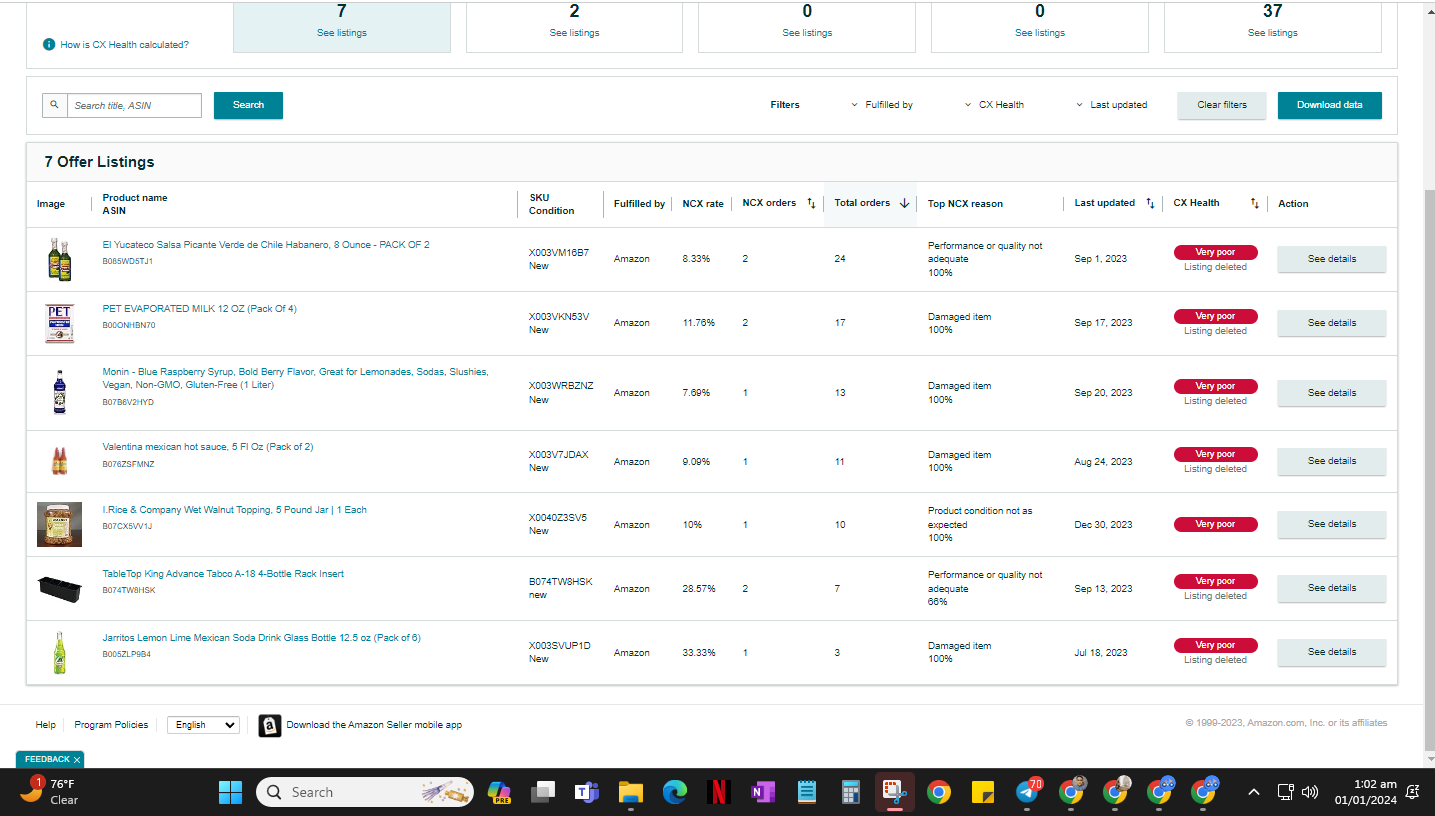The width and height of the screenshot is (1435, 816).
Task: Open Snipping Tool from taskbar
Action: click(893, 792)
